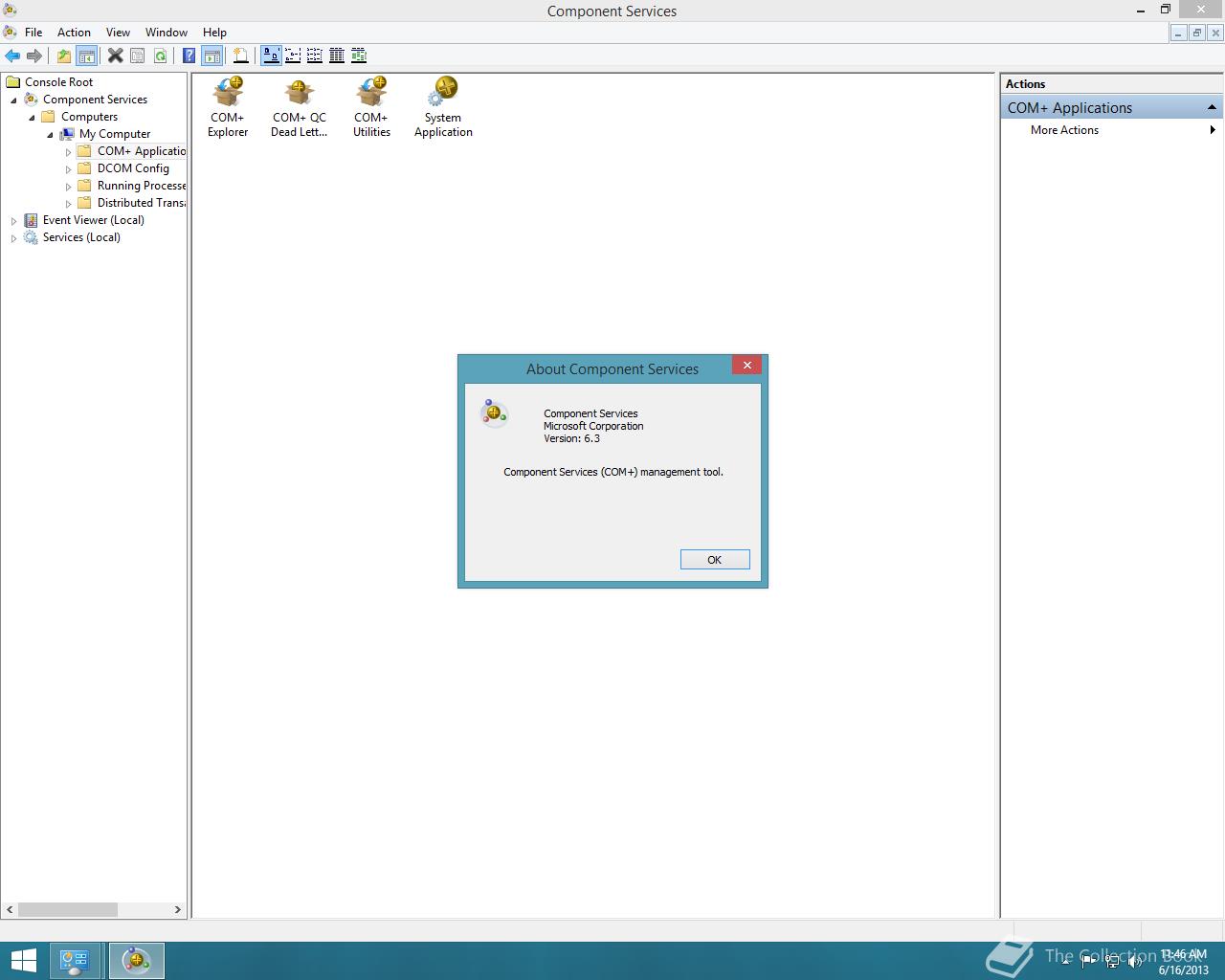Viewport: 1225px width, 980px height.
Task: Click the blue Help question mark icon
Action: [x=189, y=56]
